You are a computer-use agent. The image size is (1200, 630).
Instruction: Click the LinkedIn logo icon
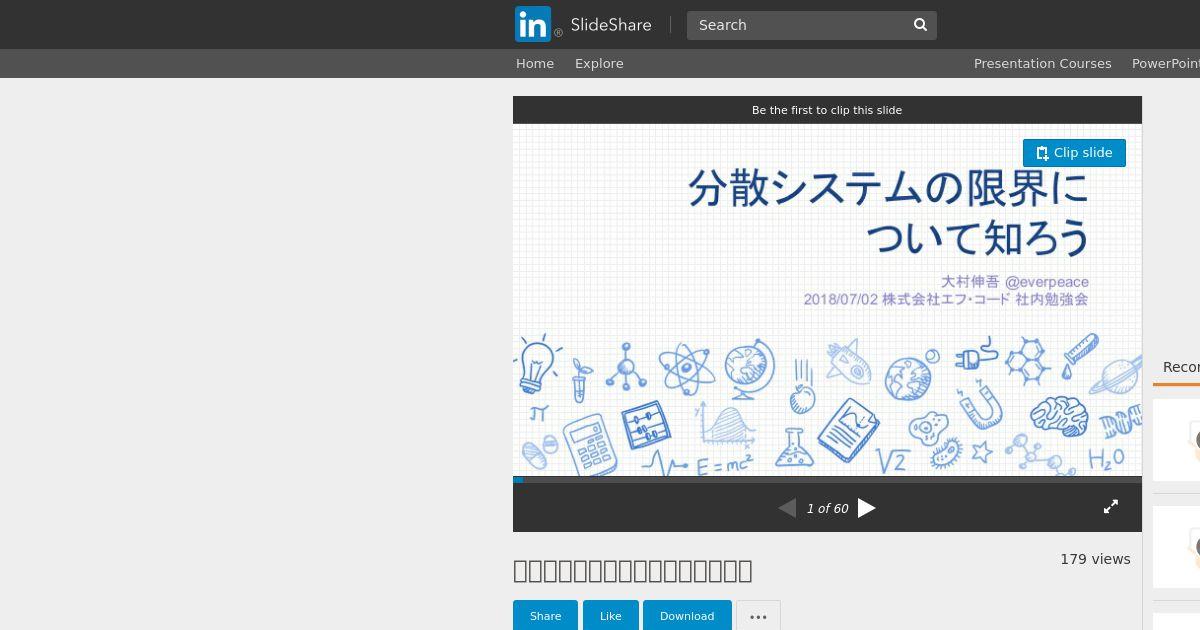533,24
